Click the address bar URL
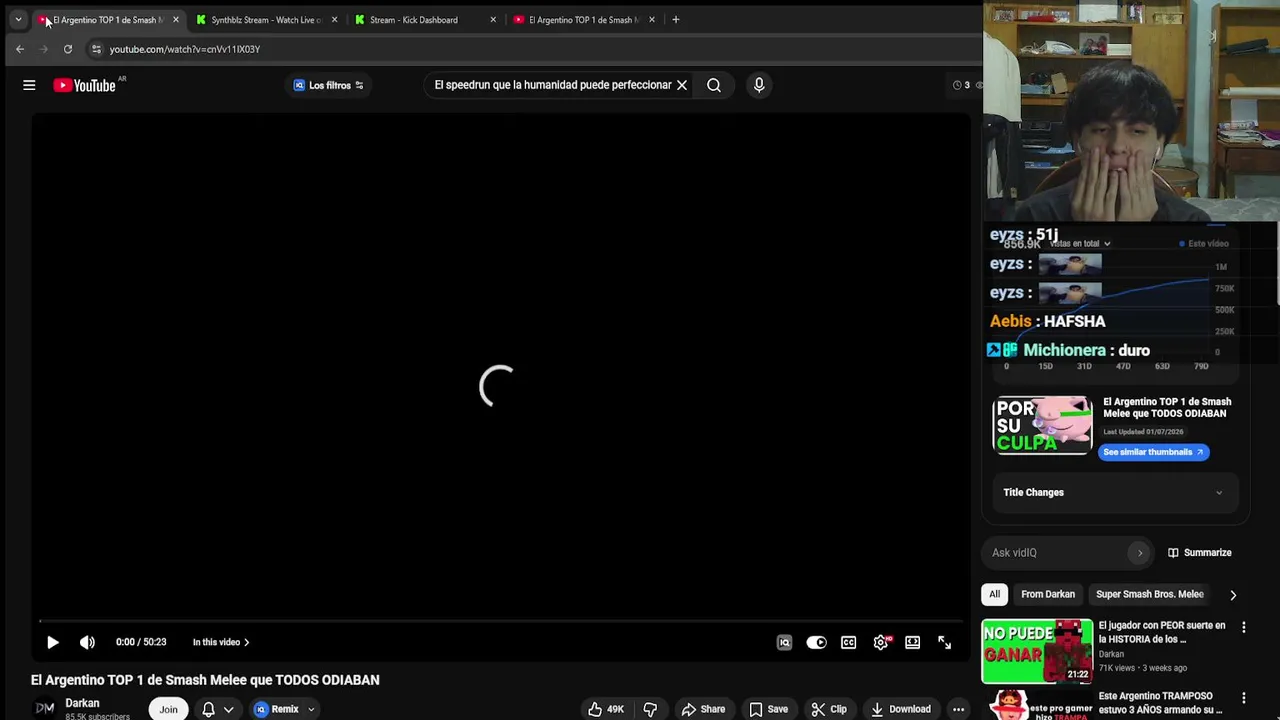This screenshot has width=1280, height=720. 185,49
